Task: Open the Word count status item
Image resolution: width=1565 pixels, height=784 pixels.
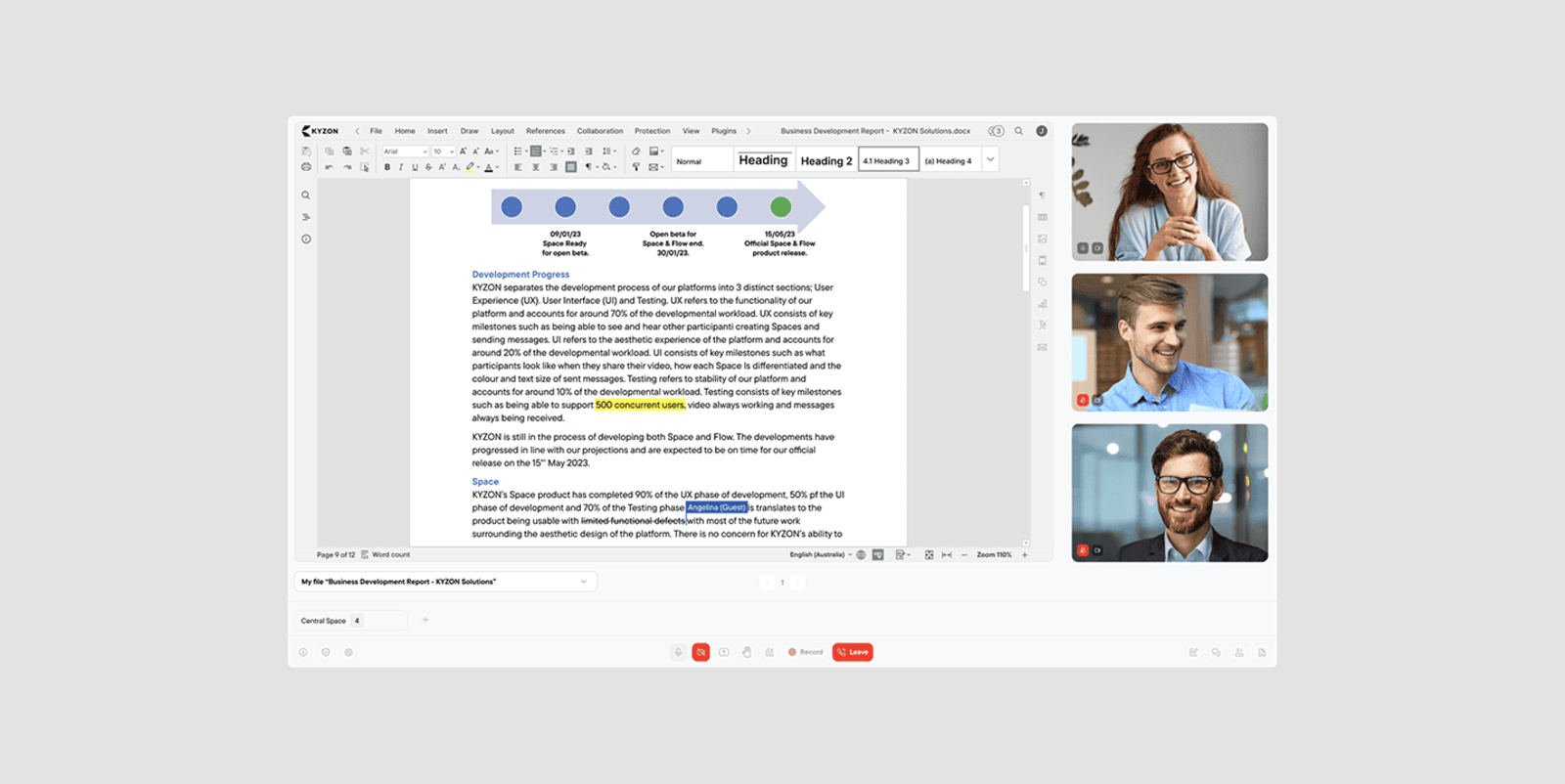Action: [x=385, y=554]
